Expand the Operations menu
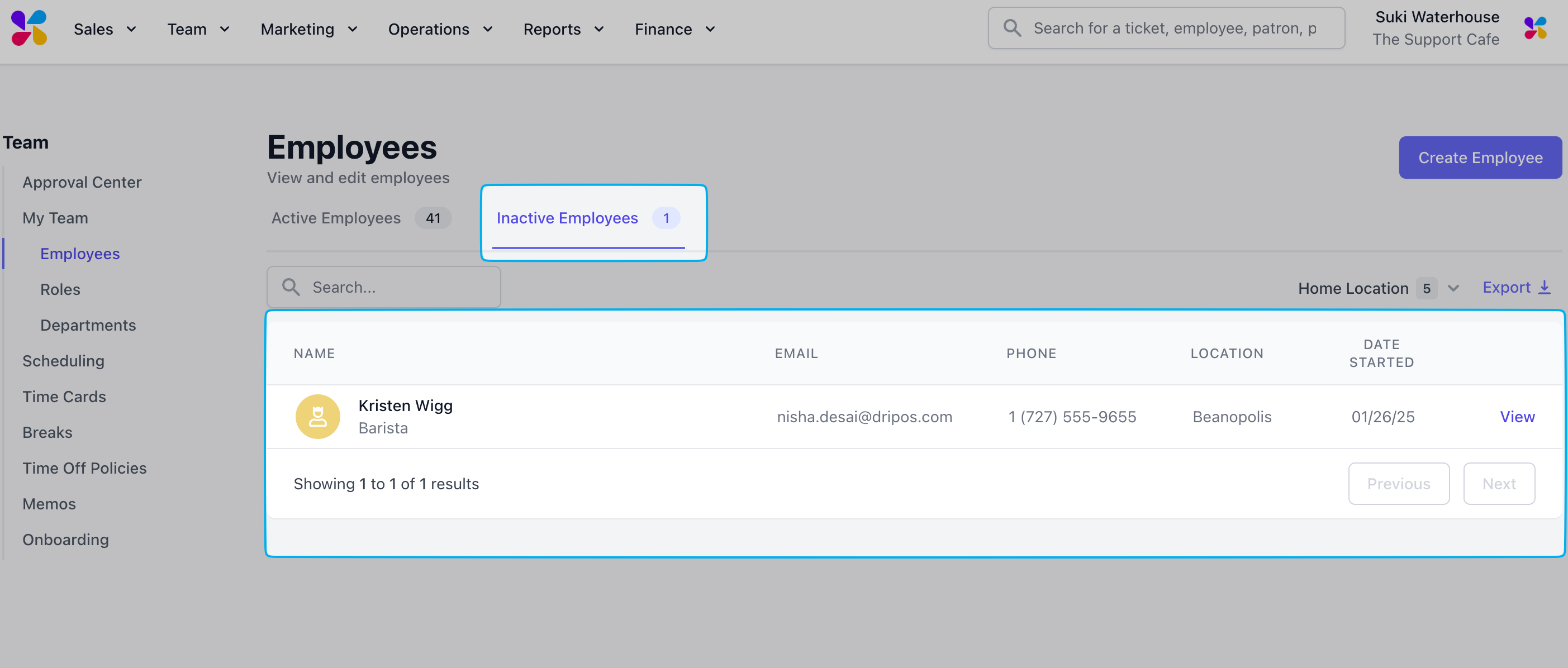Image resolution: width=1568 pixels, height=668 pixels. point(441,28)
